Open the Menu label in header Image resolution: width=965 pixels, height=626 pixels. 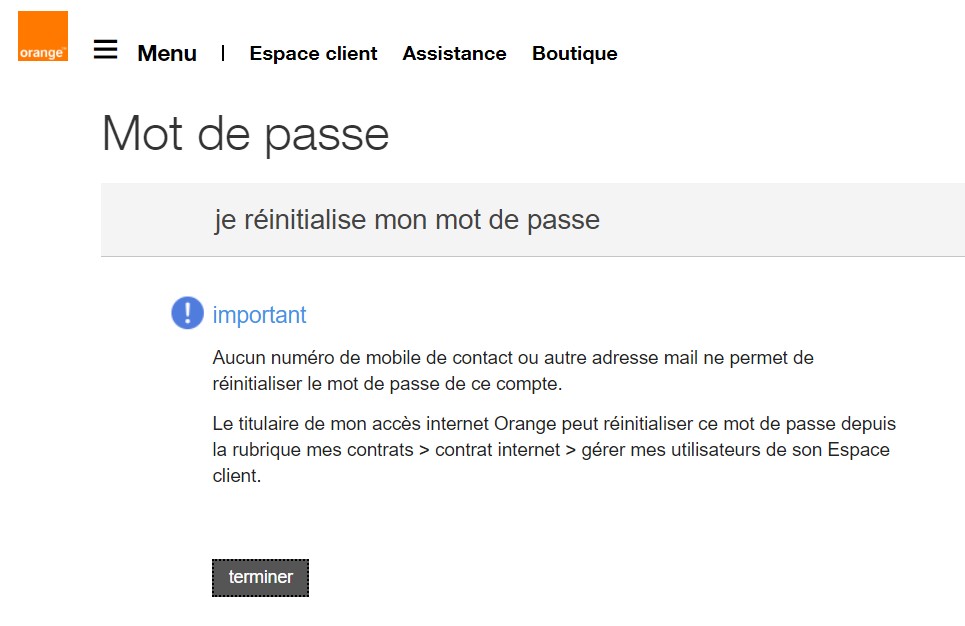pyautogui.click(x=167, y=54)
